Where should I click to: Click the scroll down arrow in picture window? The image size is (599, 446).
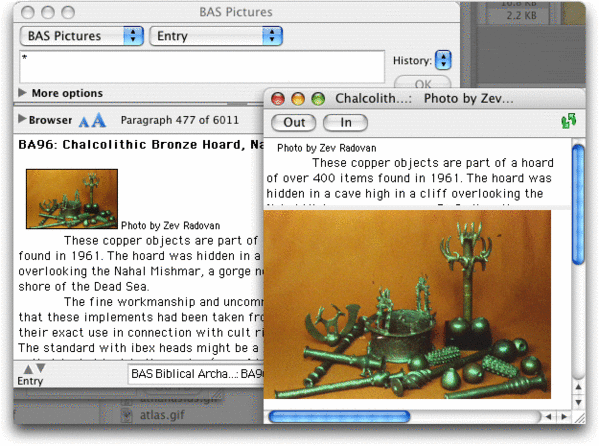[578, 402]
